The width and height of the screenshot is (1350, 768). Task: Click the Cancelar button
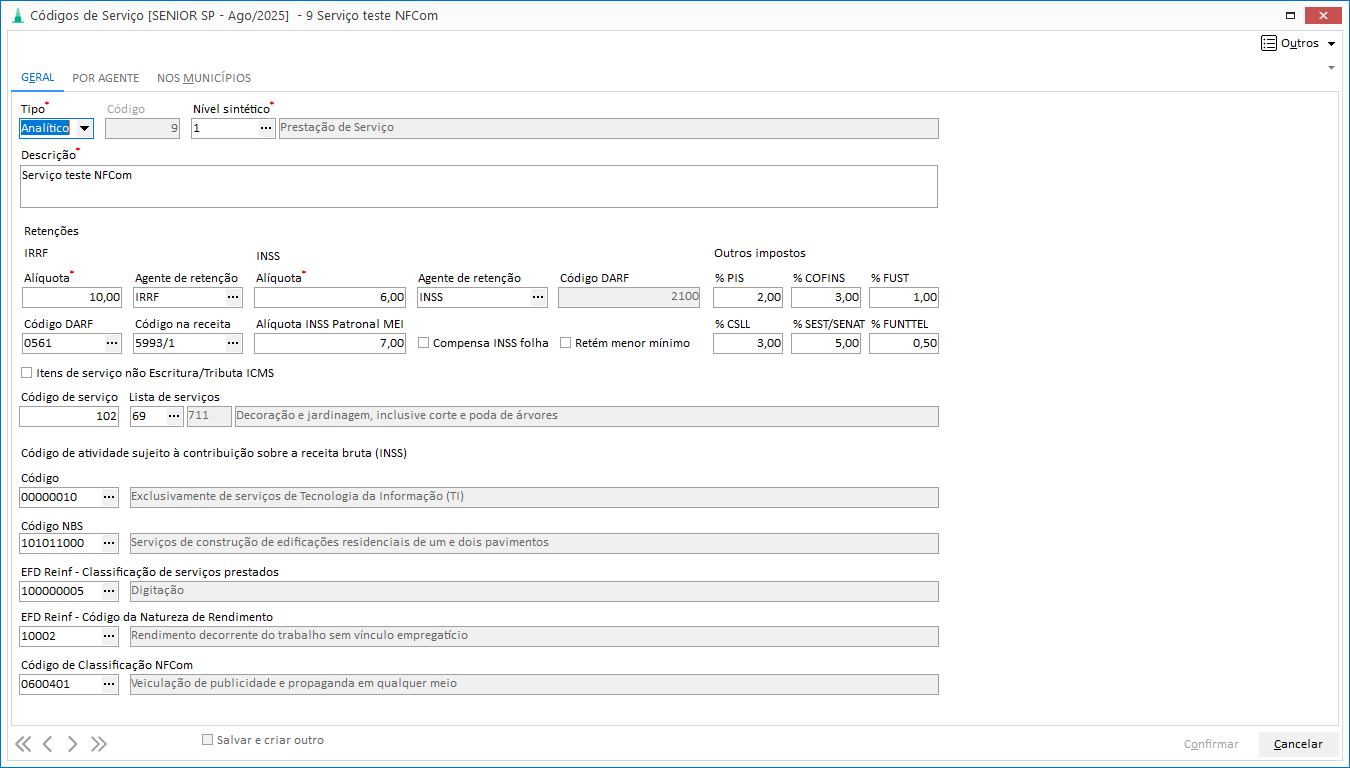pos(1298,744)
